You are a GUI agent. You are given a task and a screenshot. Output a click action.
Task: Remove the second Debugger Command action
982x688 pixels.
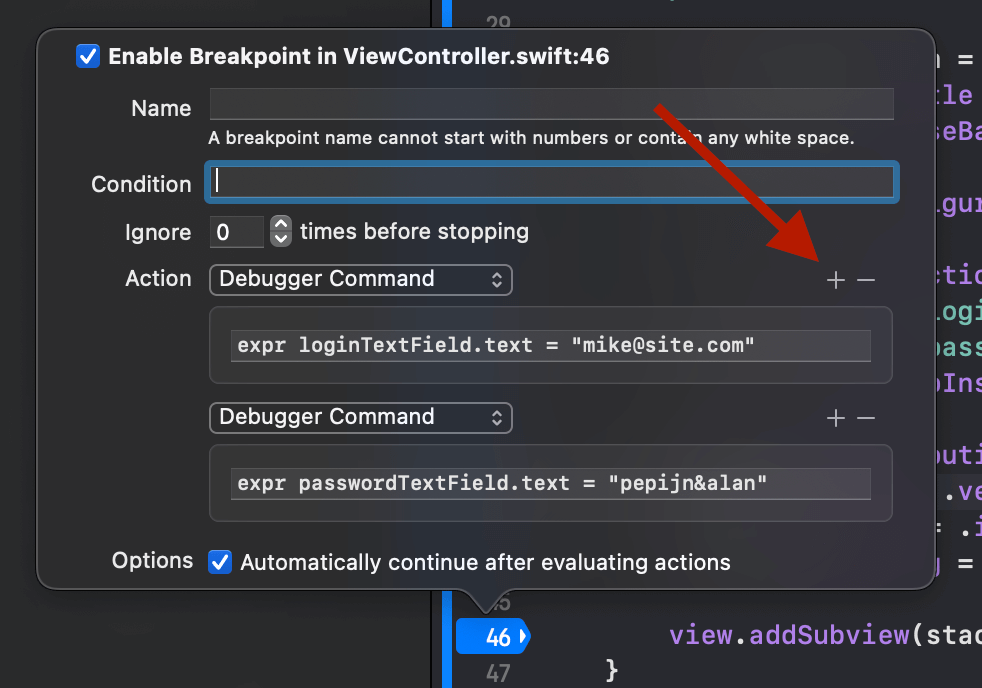(866, 418)
